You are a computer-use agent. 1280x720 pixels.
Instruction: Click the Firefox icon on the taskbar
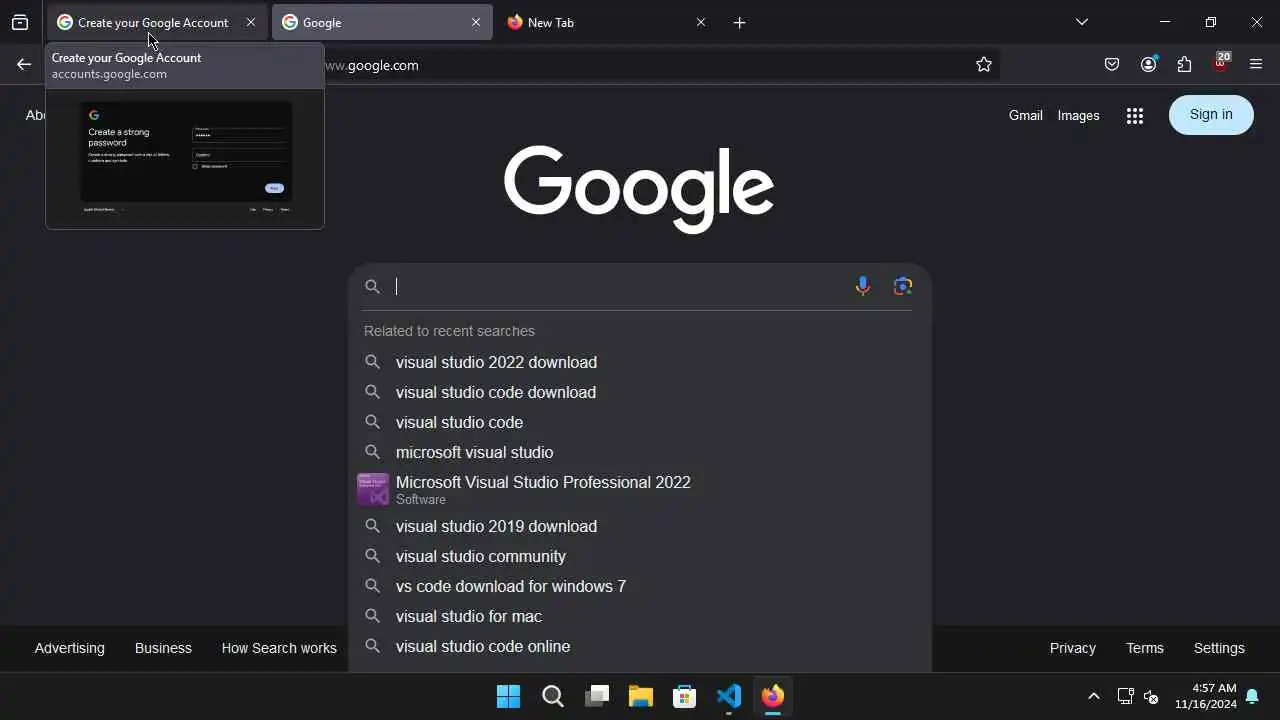[773, 696]
